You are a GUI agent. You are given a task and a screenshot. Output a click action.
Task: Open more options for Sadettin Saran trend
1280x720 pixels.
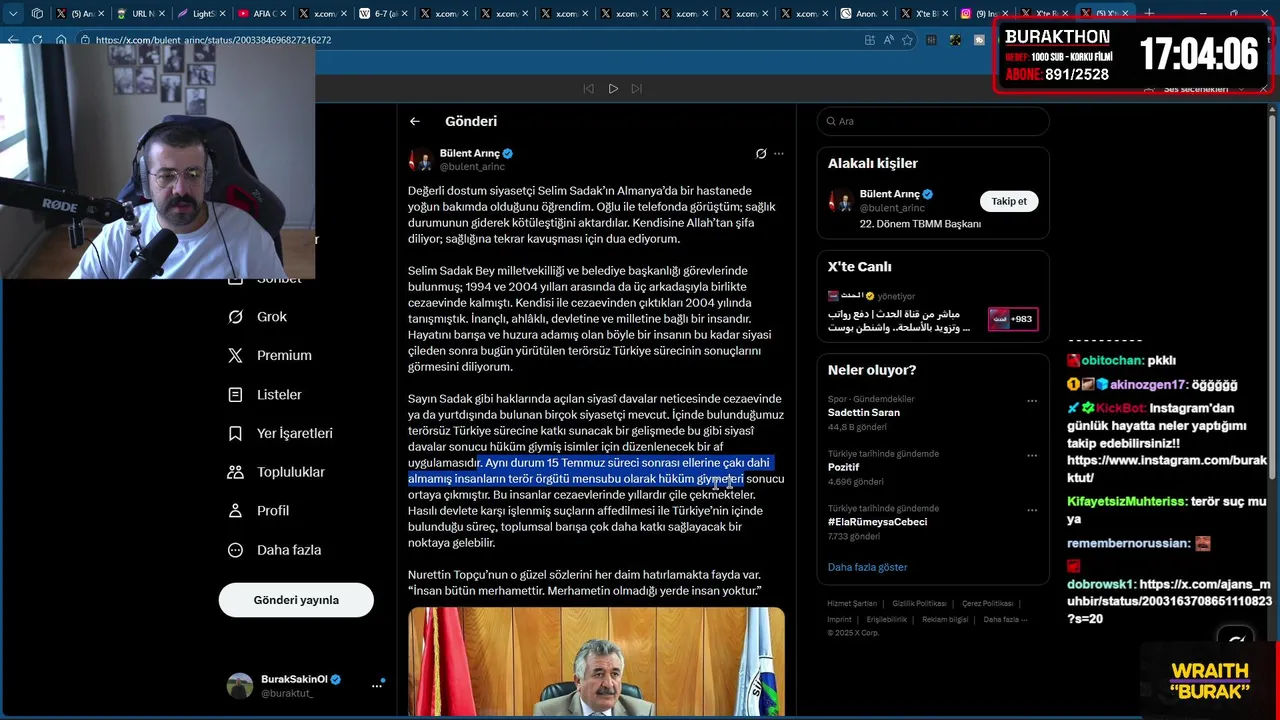[1031, 401]
